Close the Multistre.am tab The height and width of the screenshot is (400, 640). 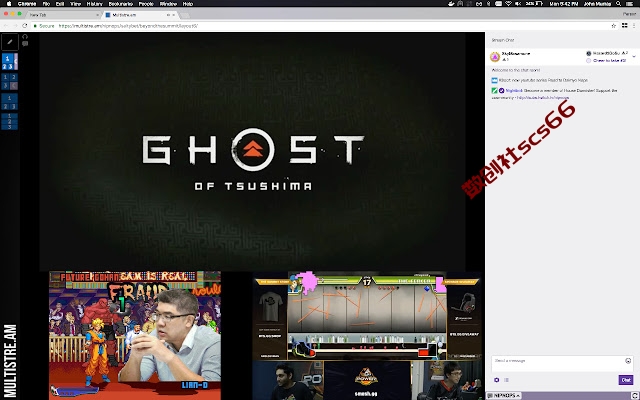[174, 15]
